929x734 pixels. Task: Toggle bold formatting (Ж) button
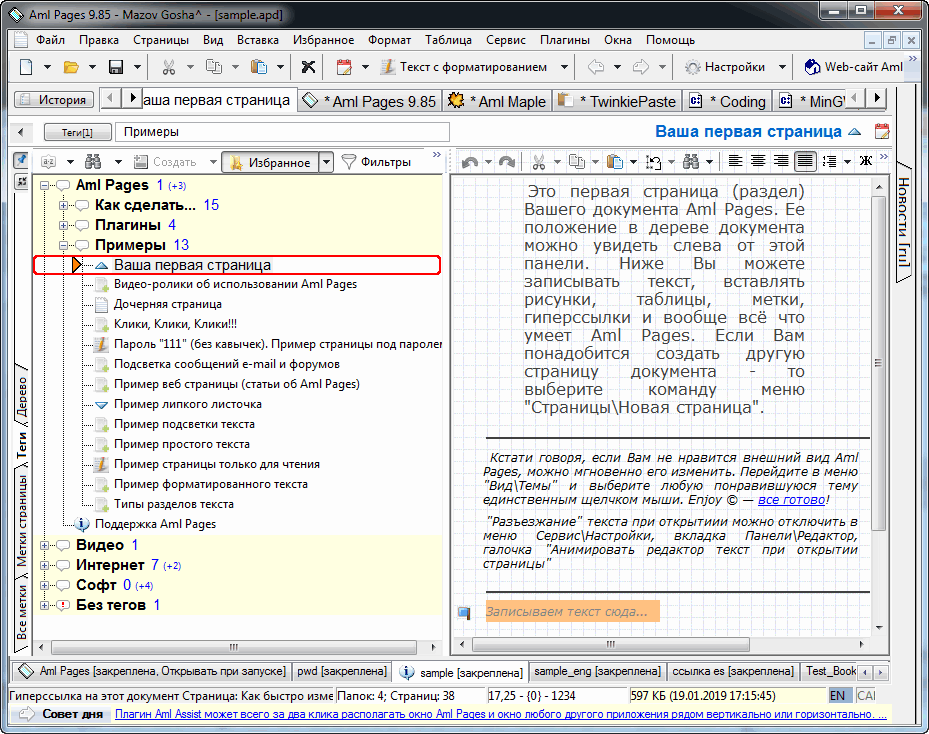point(866,161)
